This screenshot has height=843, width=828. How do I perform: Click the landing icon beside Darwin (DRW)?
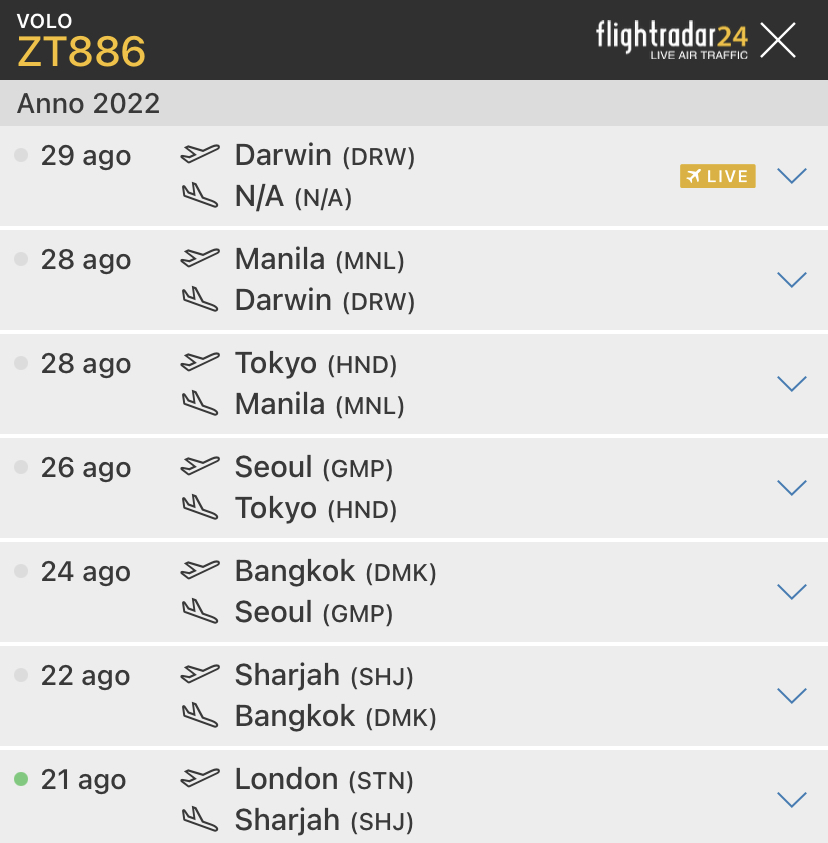point(200,300)
